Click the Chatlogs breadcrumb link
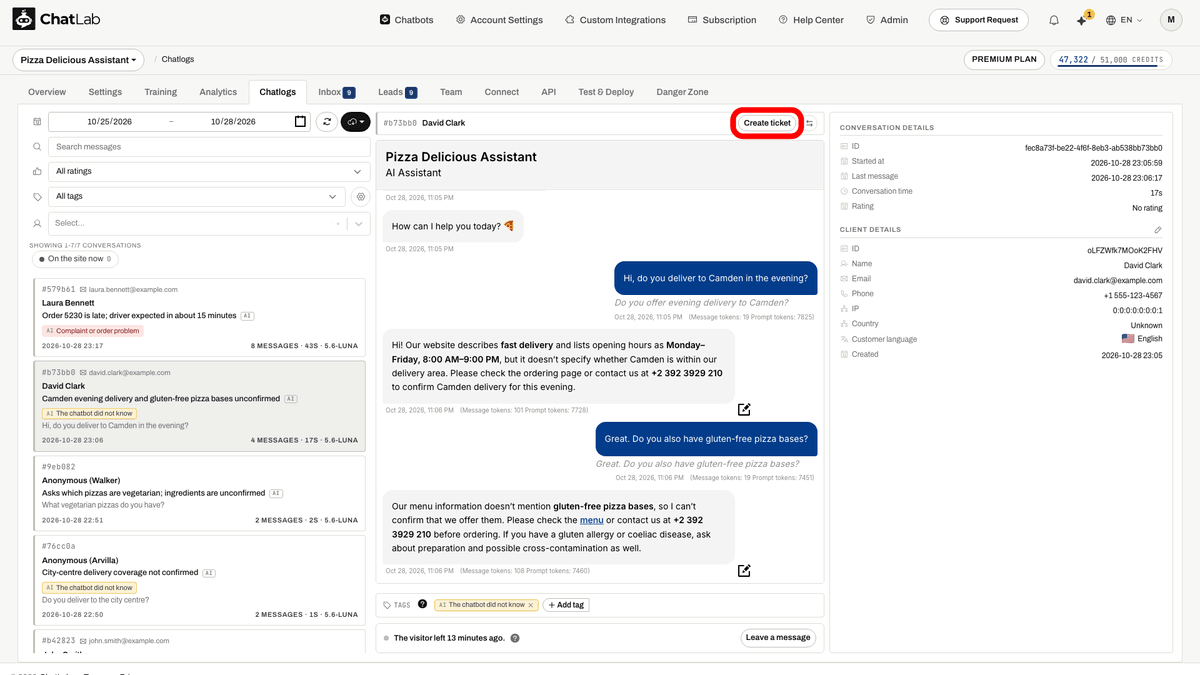 click(178, 60)
